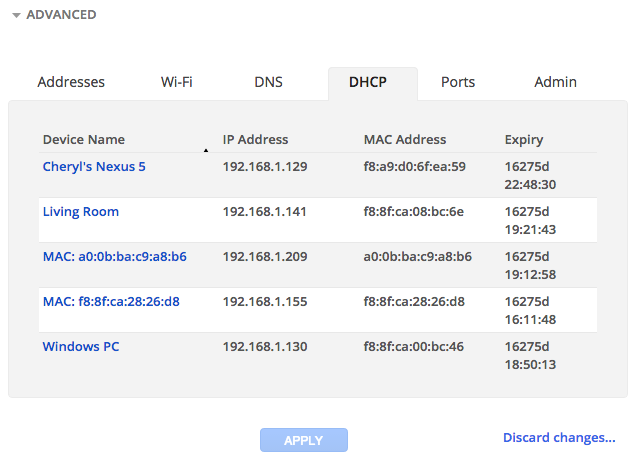
Task: Open the Wi-Fi tab
Action: [x=177, y=82]
